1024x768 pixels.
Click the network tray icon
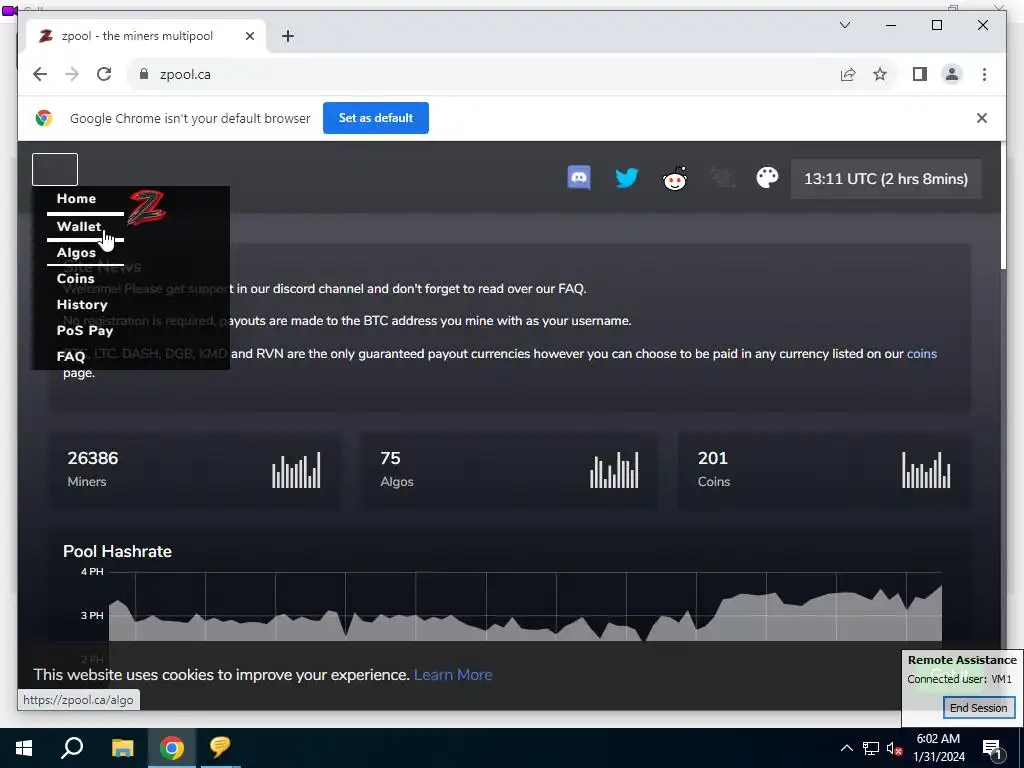click(x=871, y=748)
